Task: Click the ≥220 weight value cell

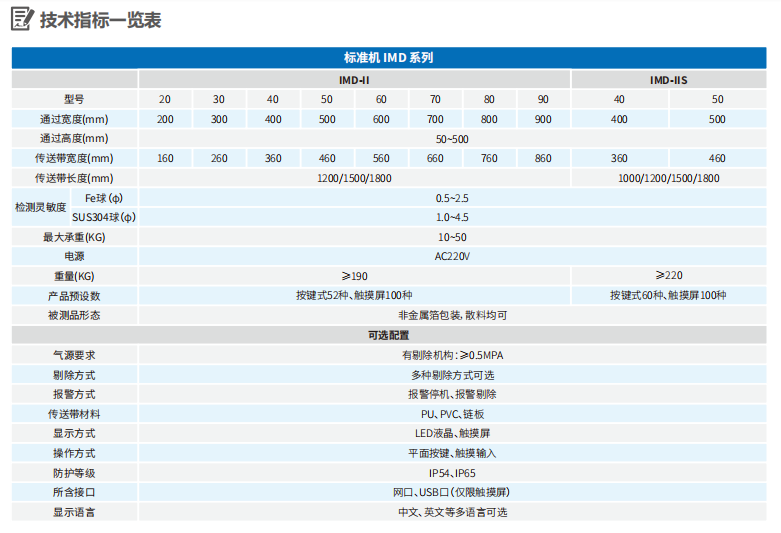Action: (x=668, y=276)
